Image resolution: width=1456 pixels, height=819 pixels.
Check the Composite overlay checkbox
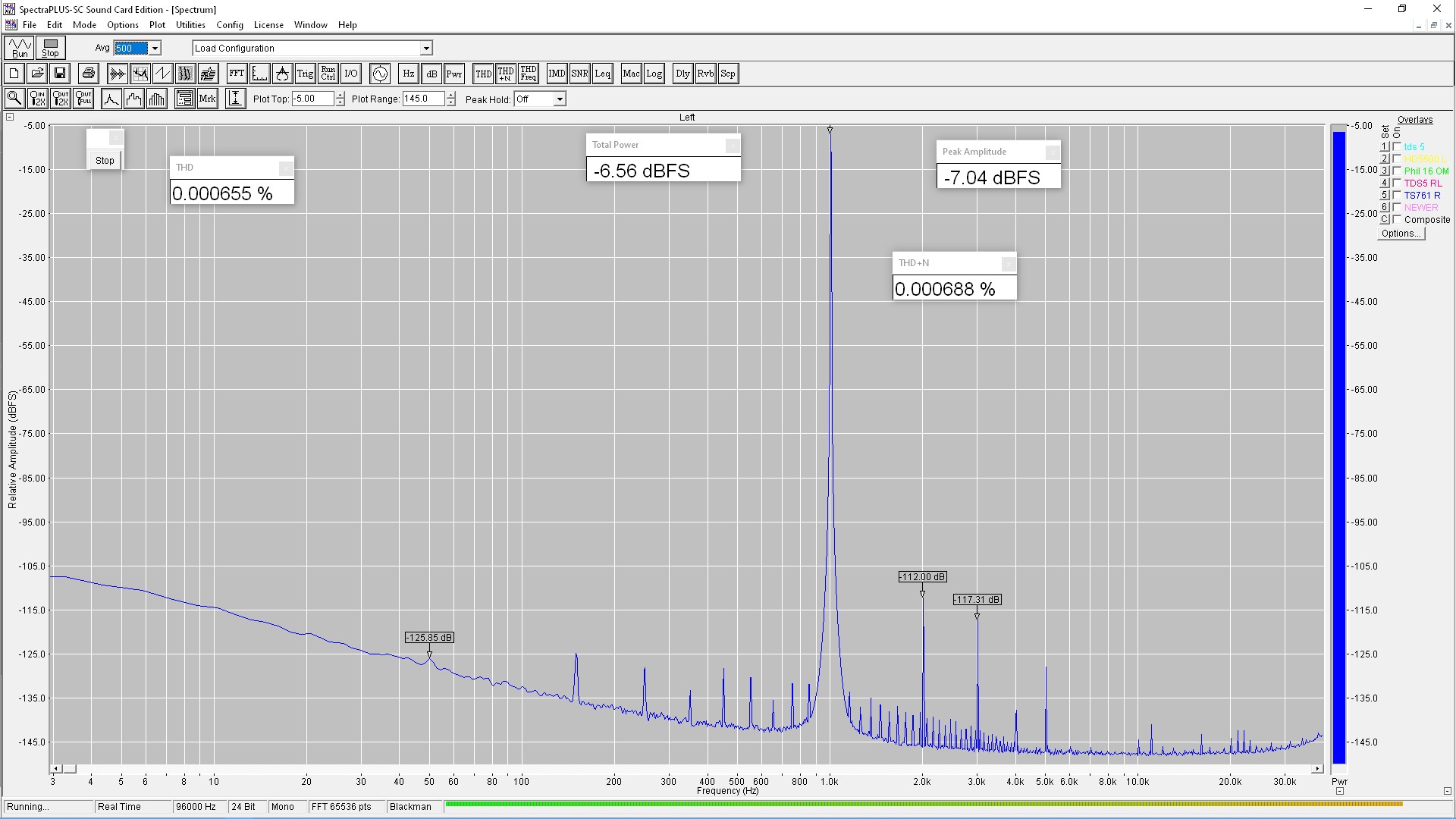click(x=1397, y=219)
